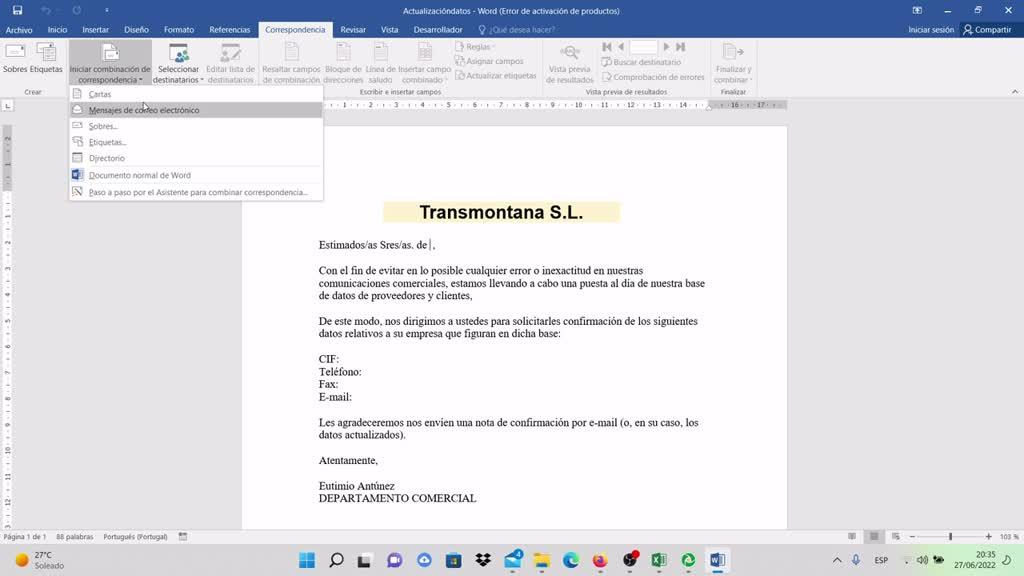The width and height of the screenshot is (1024, 576).
Task: Expand Seleccionar destinatarios dropdown
Action: coord(178,63)
